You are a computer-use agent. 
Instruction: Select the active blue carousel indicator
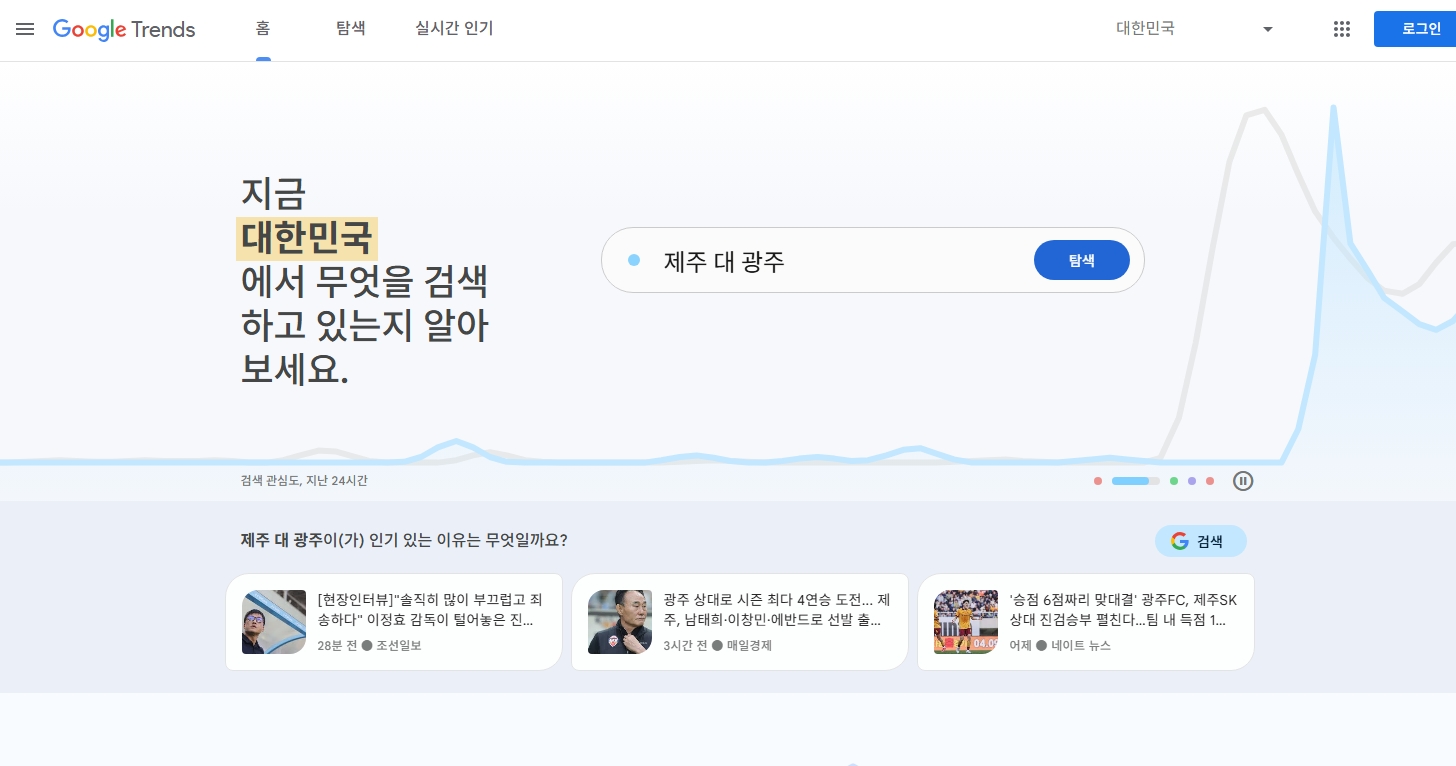point(1135,481)
